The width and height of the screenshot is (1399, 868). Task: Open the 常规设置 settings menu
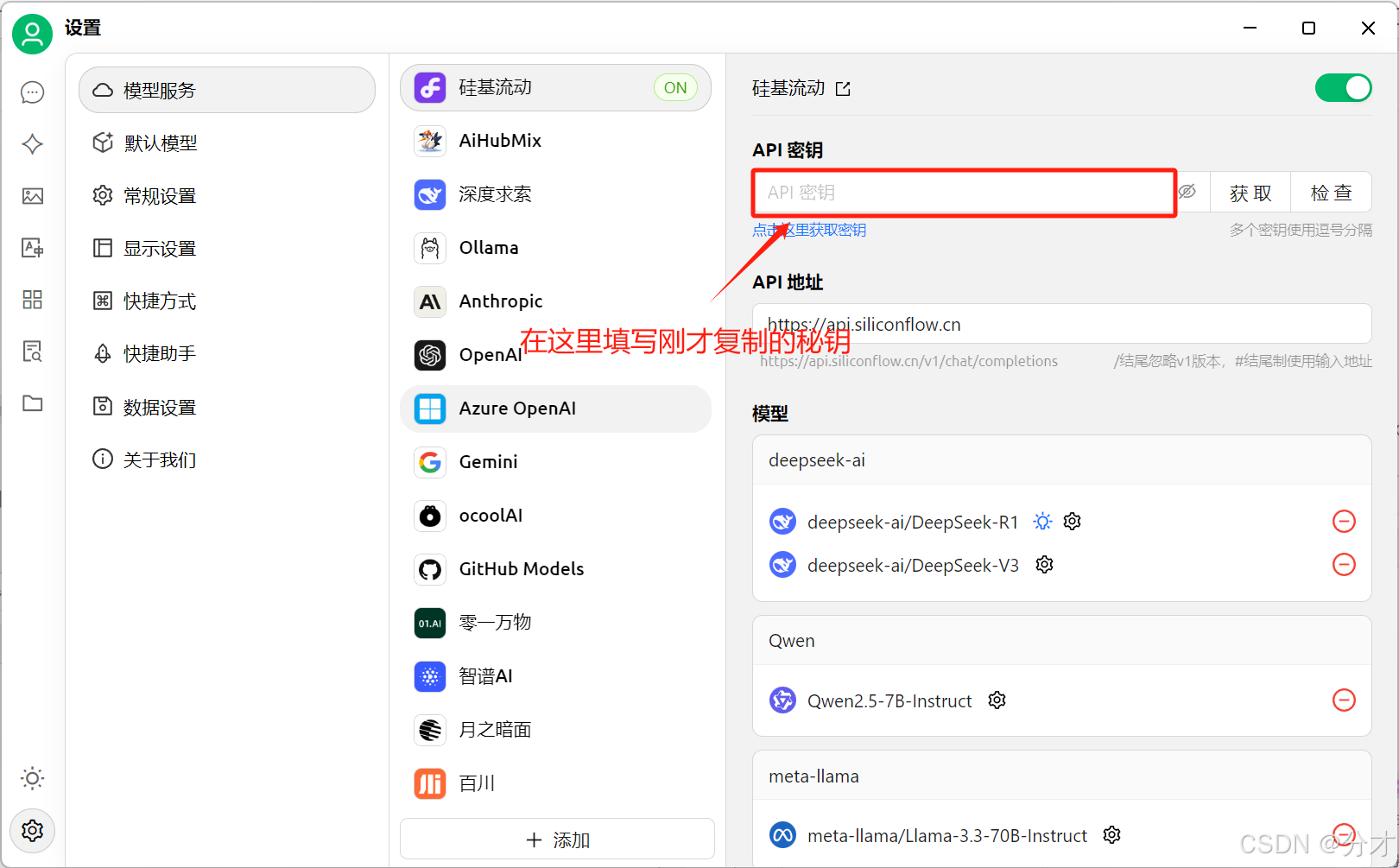[227, 196]
